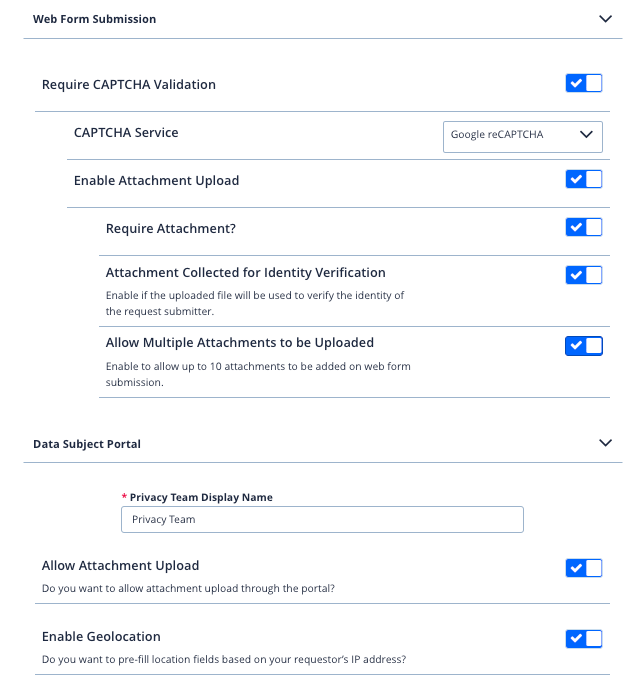Click the Web Form Submission header title
The width and height of the screenshot is (644, 699).
pyautogui.click(x=95, y=19)
